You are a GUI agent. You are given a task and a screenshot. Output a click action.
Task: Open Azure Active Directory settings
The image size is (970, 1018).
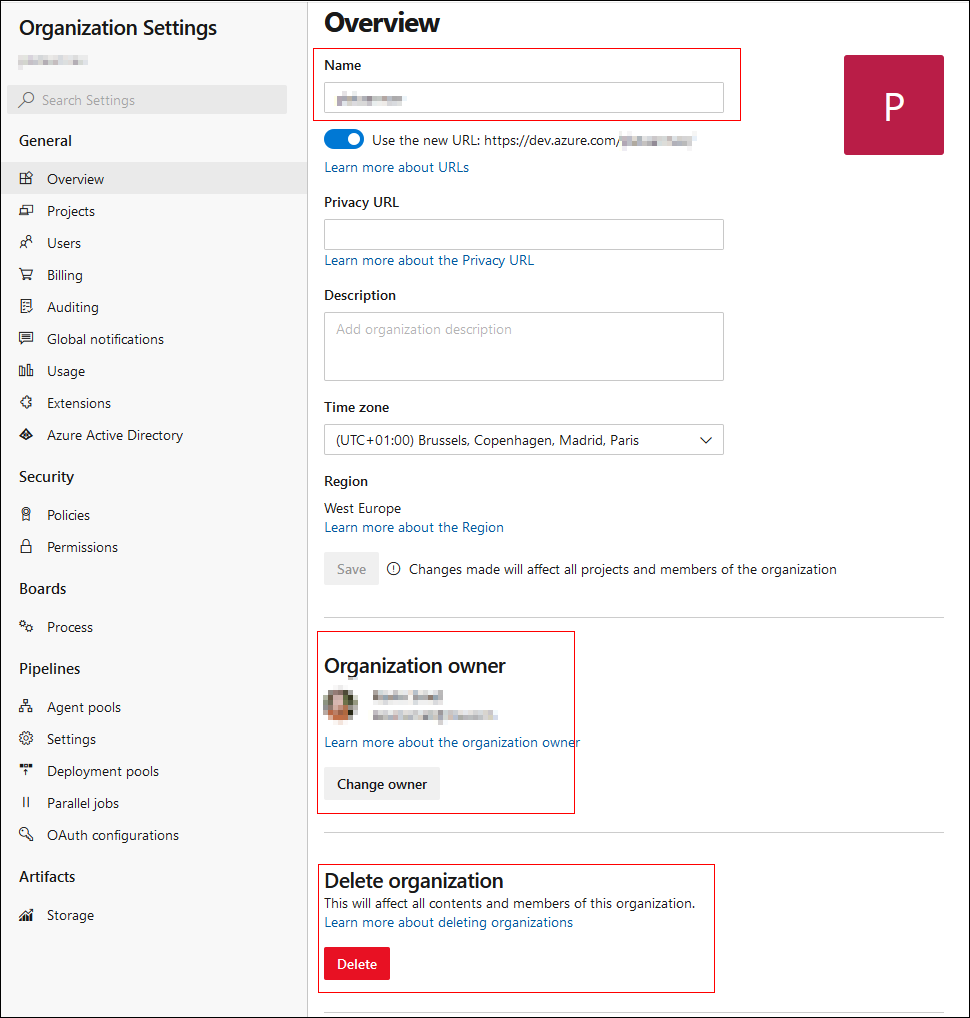point(154,434)
